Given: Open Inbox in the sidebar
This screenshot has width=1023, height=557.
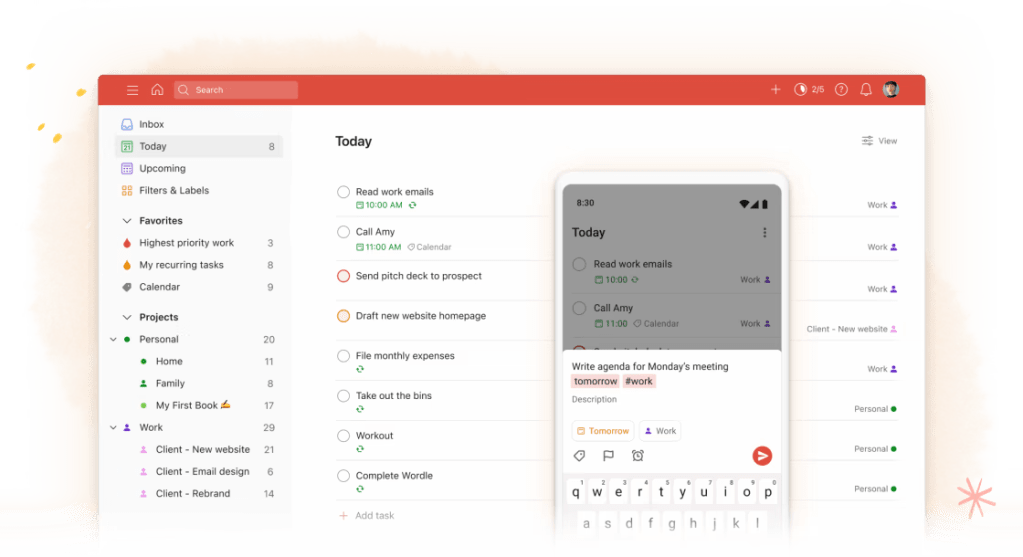Looking at the screenshot, I should [151, 125].
